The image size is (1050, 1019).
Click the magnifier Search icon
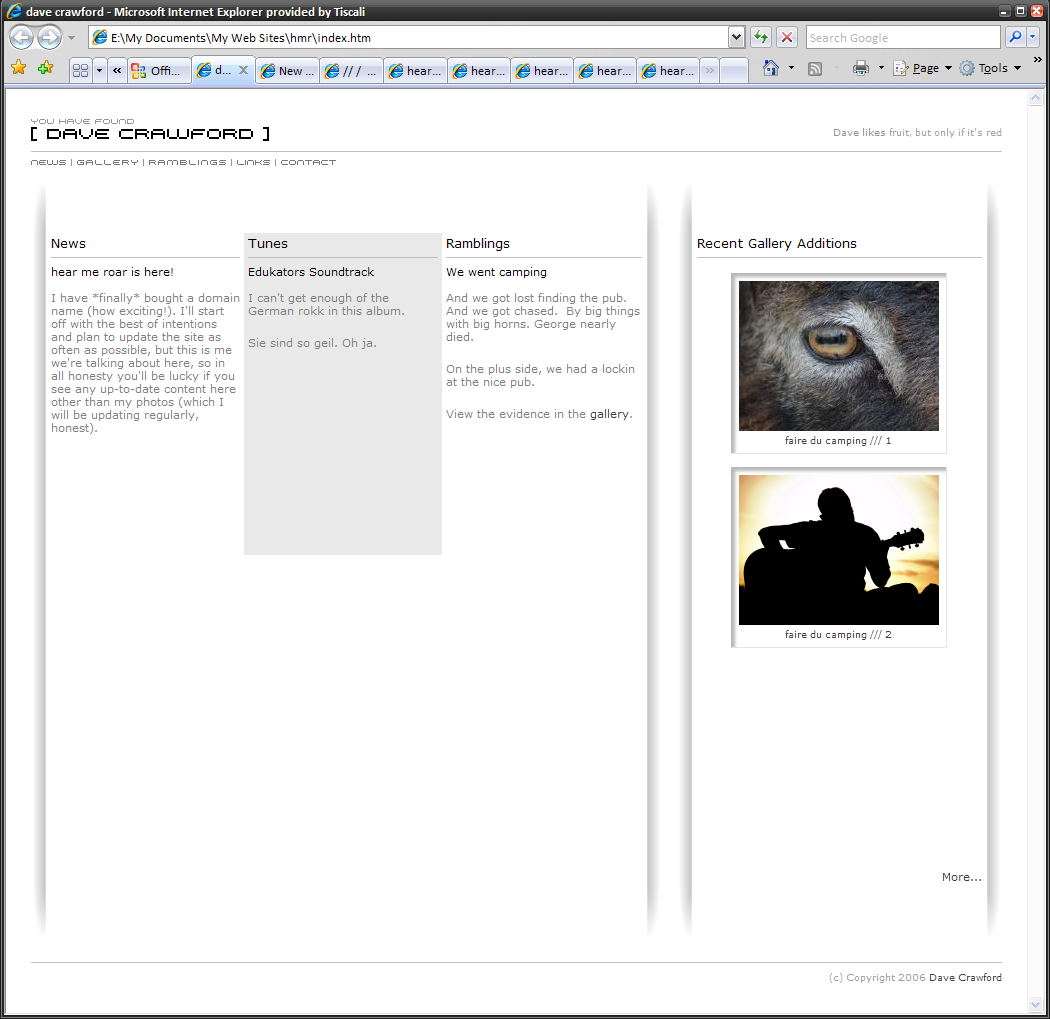click(1015, 37)
